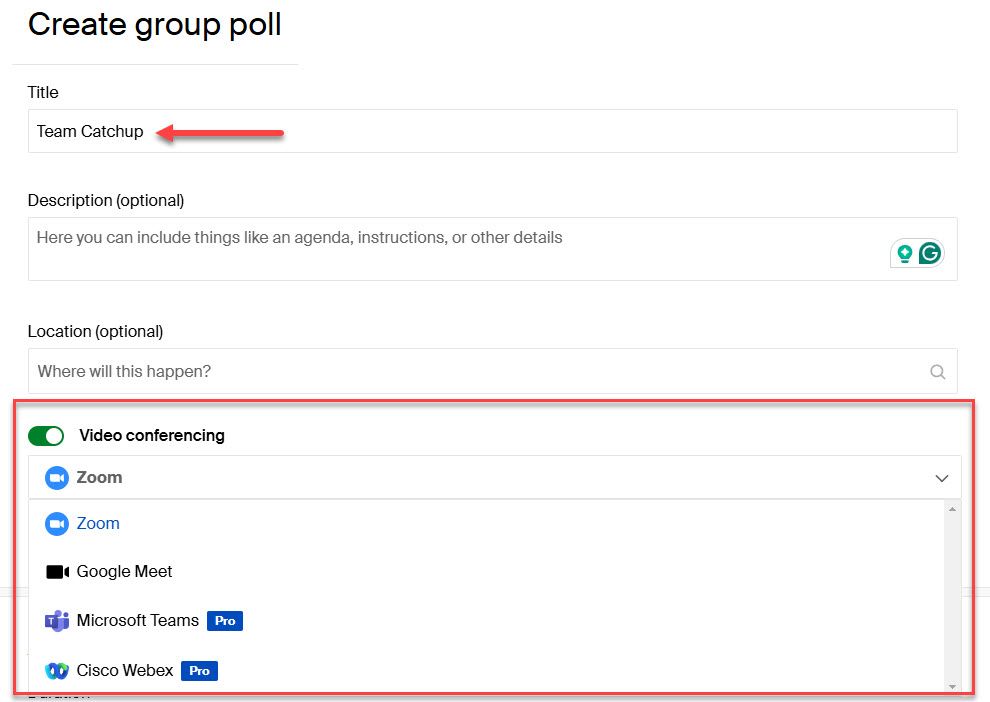Click the Microsoft Teams icon
Screen dimensions: 990x702
click(x=57, y=620)
